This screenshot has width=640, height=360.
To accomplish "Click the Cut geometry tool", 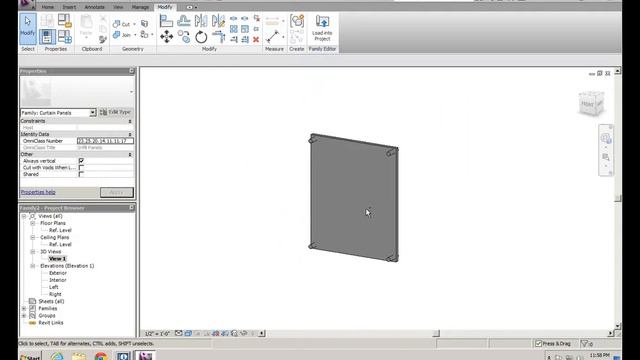I will point(122,24).
